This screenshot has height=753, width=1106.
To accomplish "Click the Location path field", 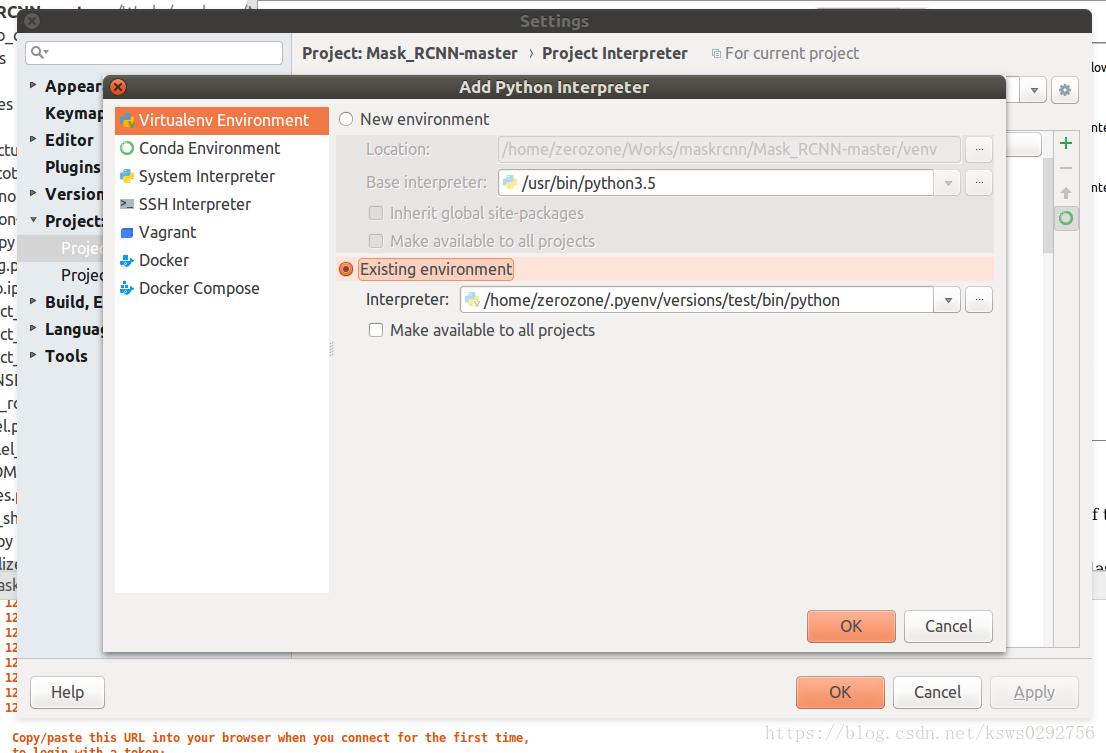I will pyautogui.click(x=729, y=149).
